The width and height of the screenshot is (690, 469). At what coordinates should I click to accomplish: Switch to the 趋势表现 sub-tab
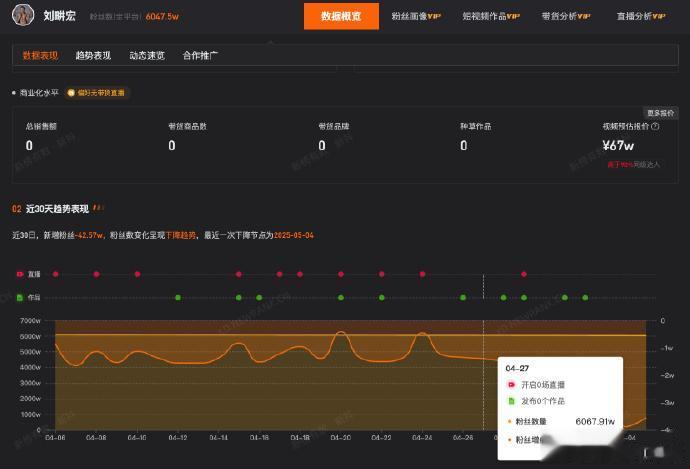coord(93,55)
